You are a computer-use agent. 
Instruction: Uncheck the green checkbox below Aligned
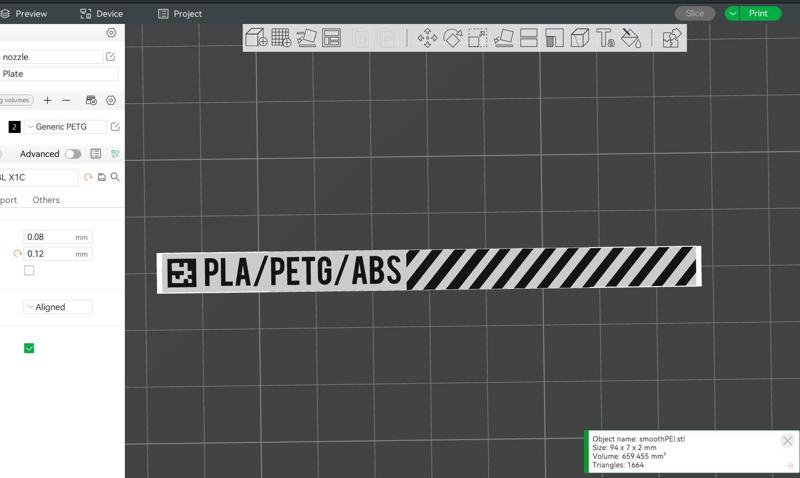pos(29,348)
